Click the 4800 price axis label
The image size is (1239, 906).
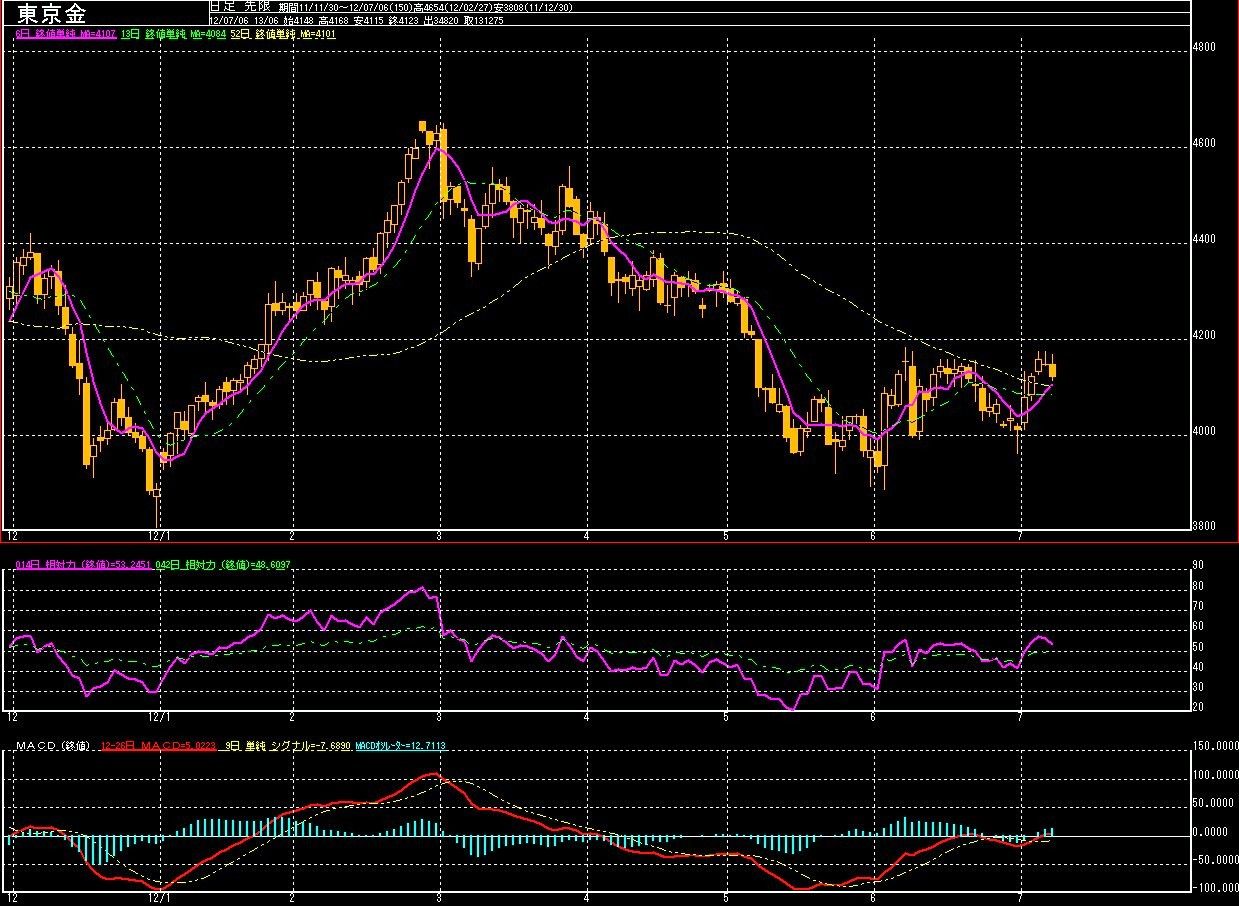(1203, 48)
